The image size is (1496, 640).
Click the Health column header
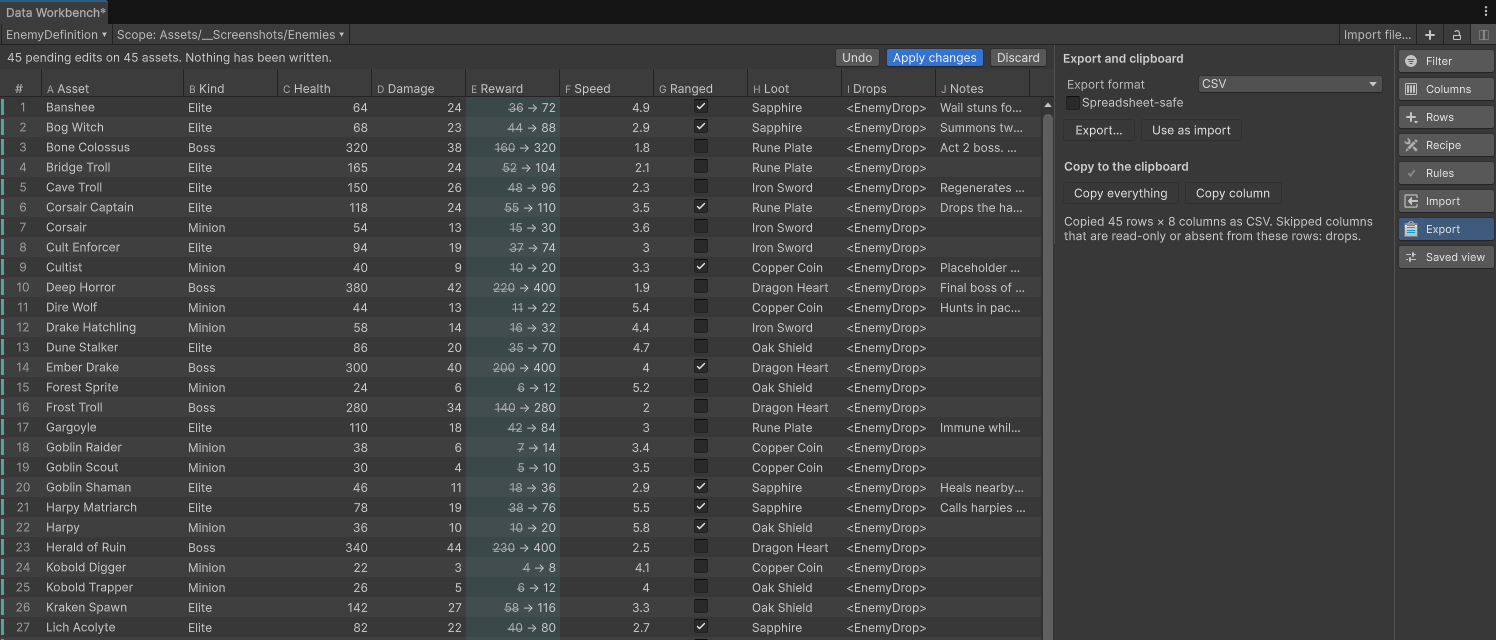325,88
